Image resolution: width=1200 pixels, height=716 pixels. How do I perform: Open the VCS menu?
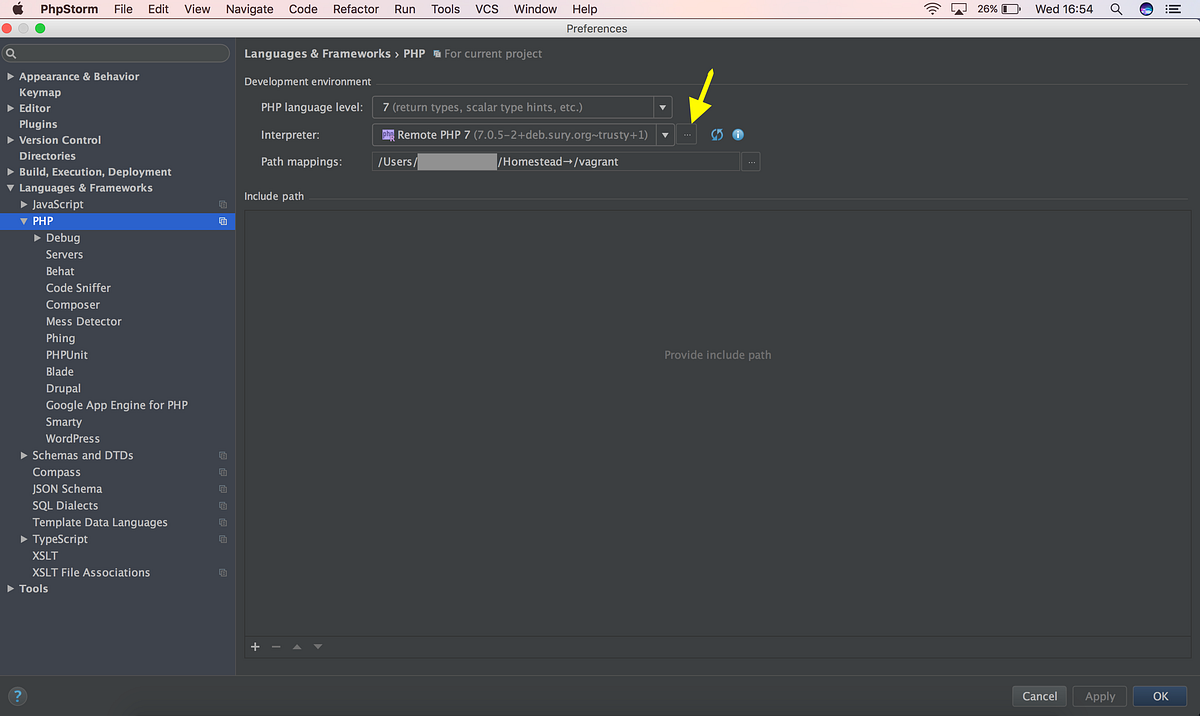click(x=486, y=9)
